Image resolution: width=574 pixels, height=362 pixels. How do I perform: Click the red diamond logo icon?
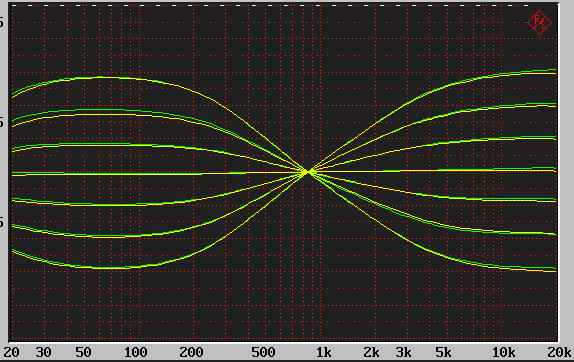coord(539,22)
